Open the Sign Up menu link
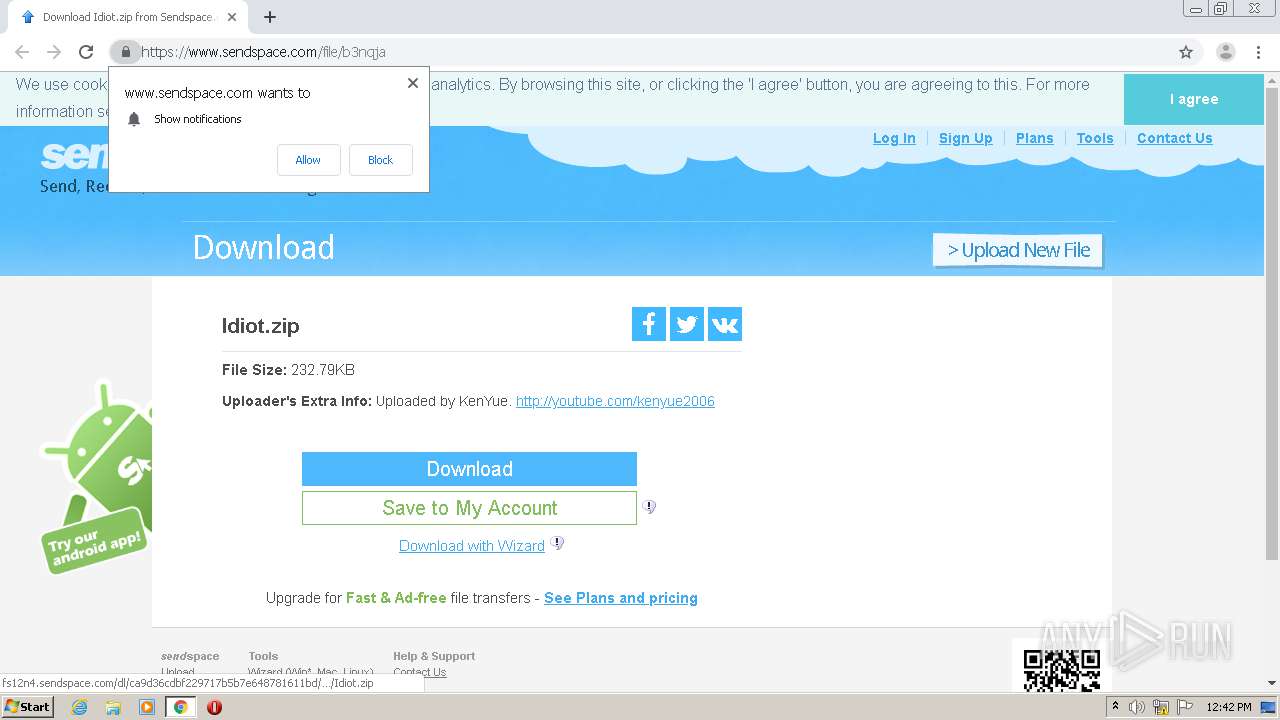1280x720 pixels. (965, 138)
